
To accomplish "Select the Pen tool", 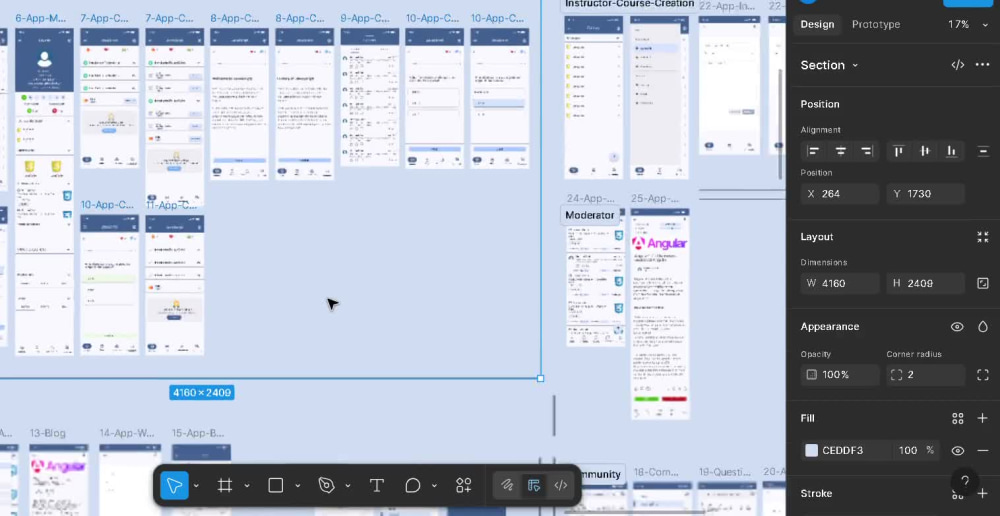I will click(x=327, y=485).
